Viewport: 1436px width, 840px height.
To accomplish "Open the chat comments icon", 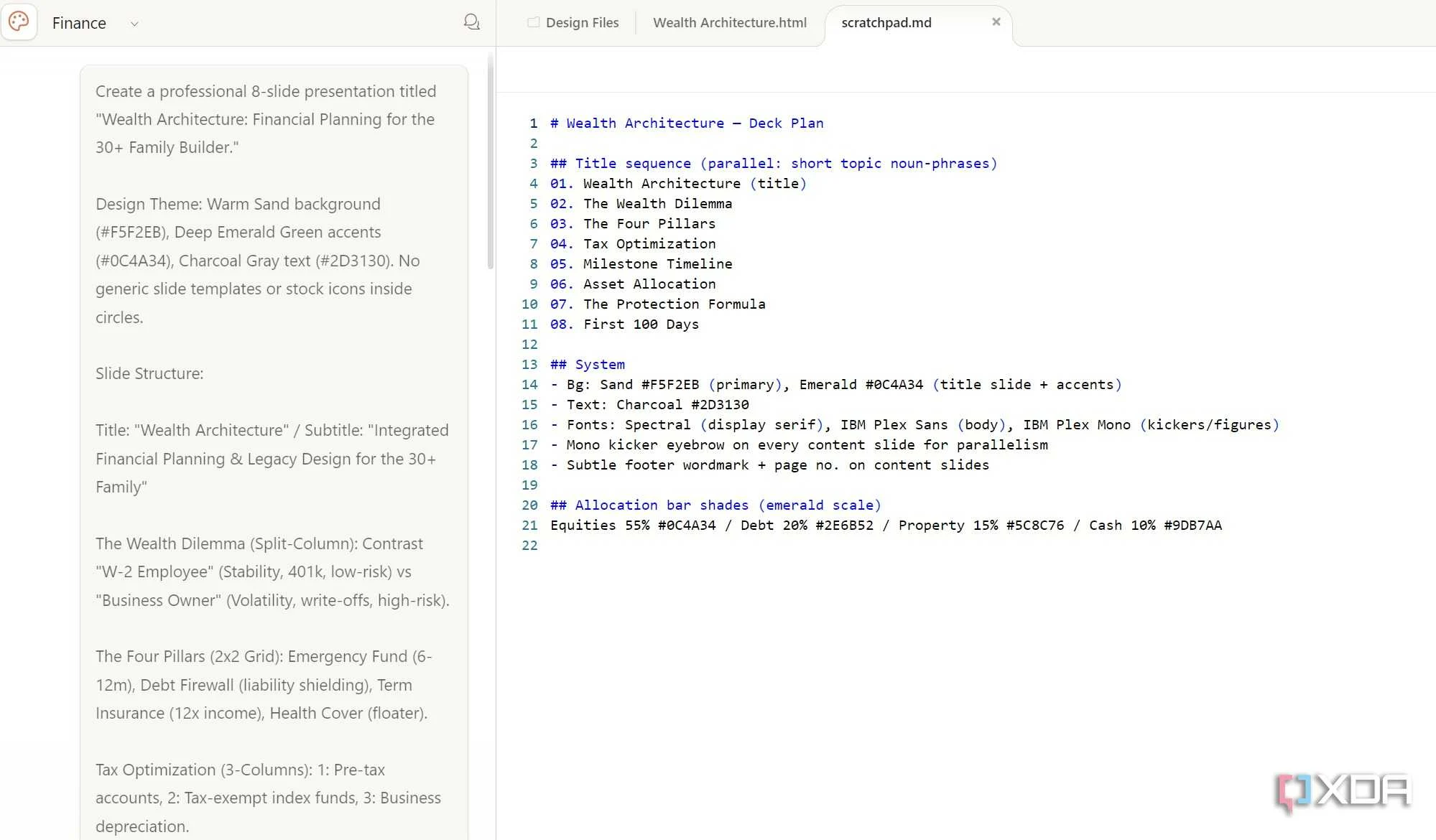I will pyautogui.click(x=471, y=22).
